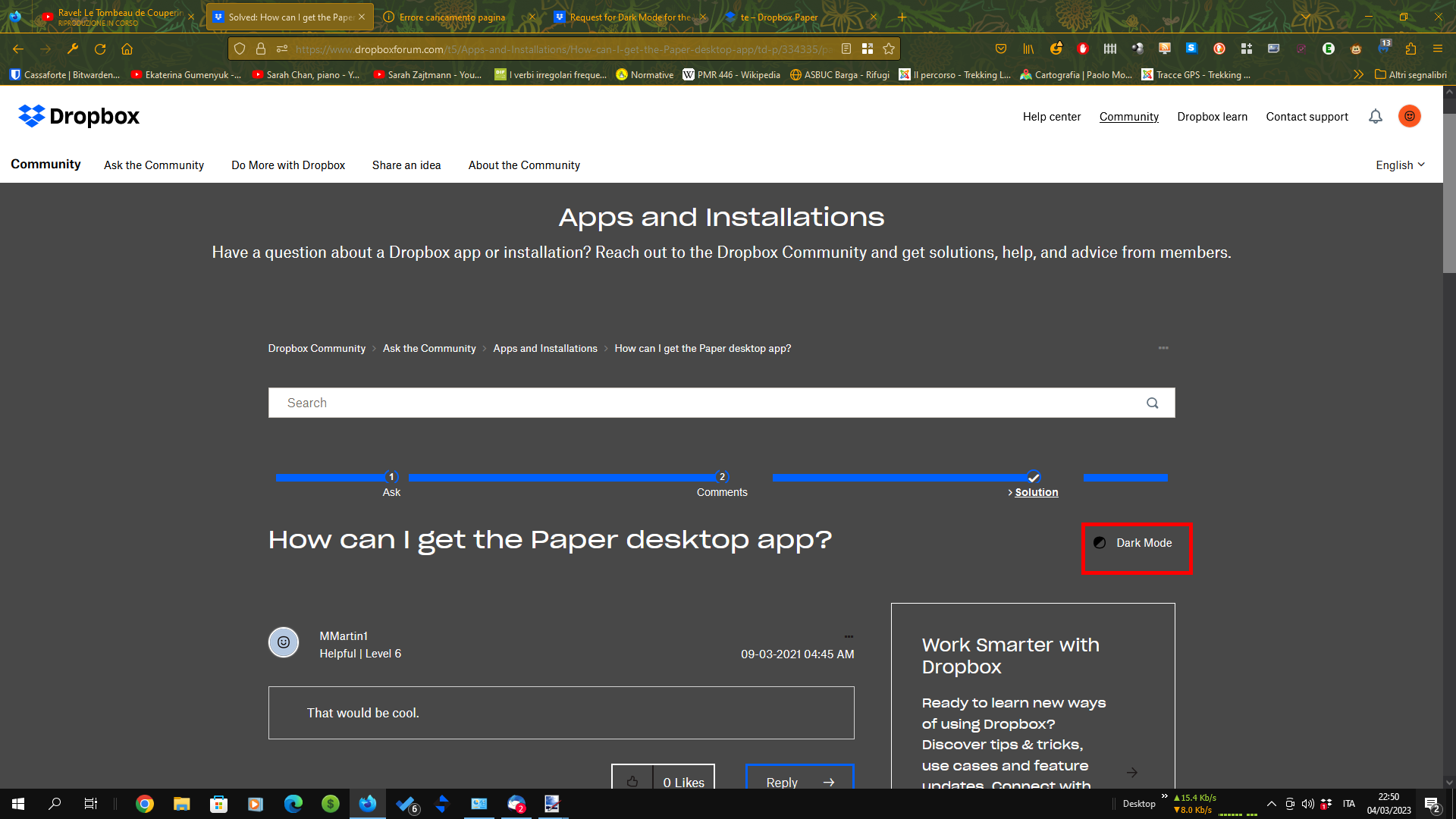Save the page to Pocket
The height and width of the screenshot is (819, 1456).
pos(1001,49)
